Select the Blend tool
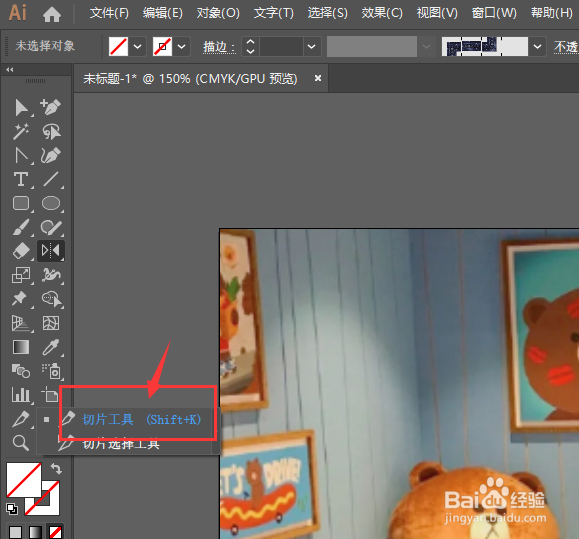Image resolution: width=579 pixels, height=539 pixels. click(x=21, y=371)
